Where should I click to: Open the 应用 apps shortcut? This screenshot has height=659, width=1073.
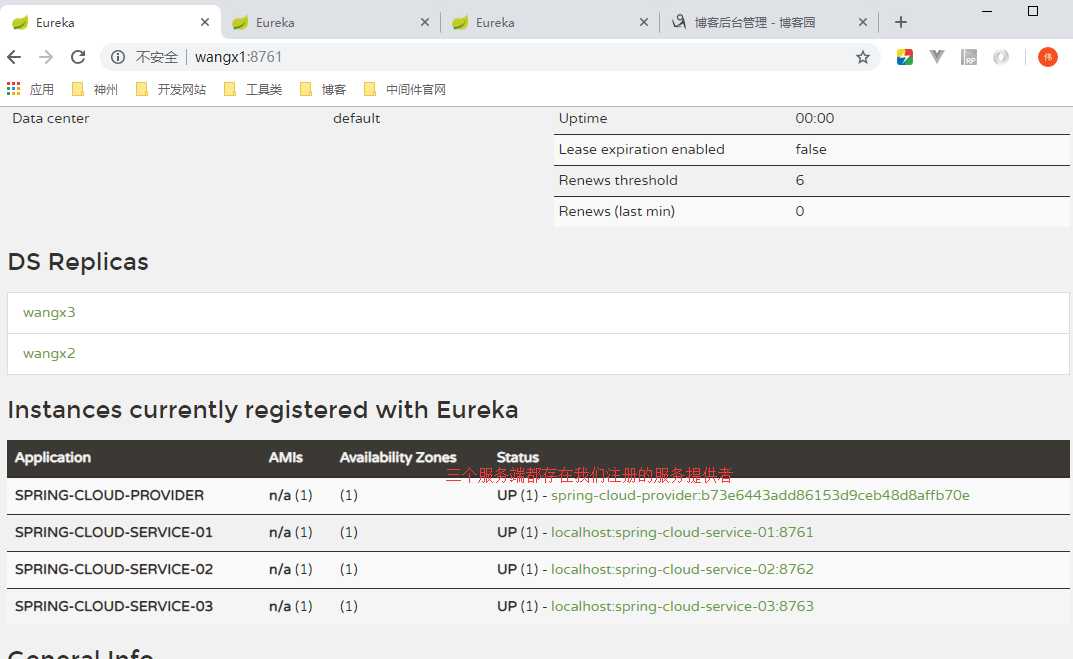(x=30, y=89)
